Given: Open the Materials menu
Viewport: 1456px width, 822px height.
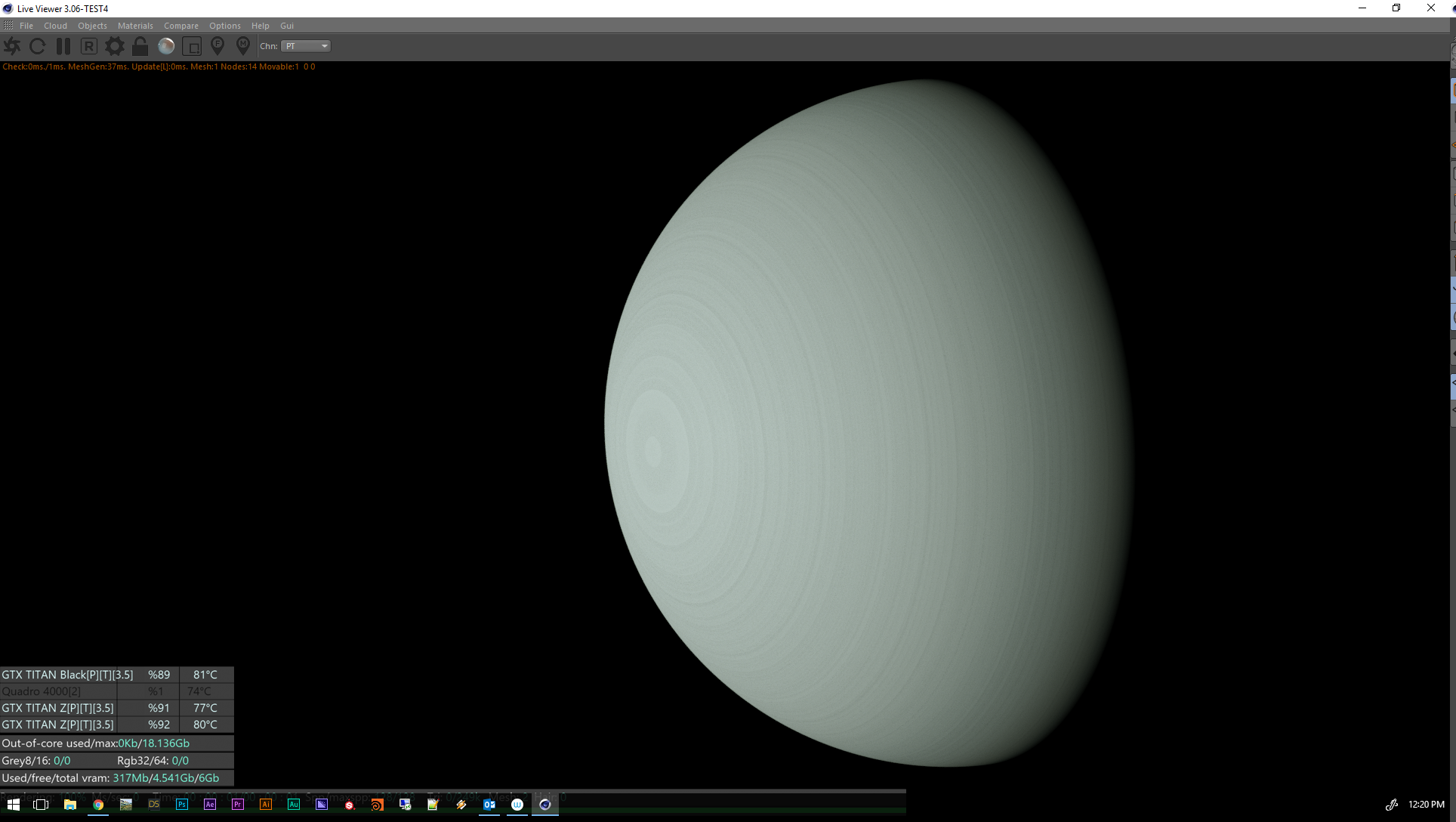Looking at the screenshot, I should pos(135,26).
